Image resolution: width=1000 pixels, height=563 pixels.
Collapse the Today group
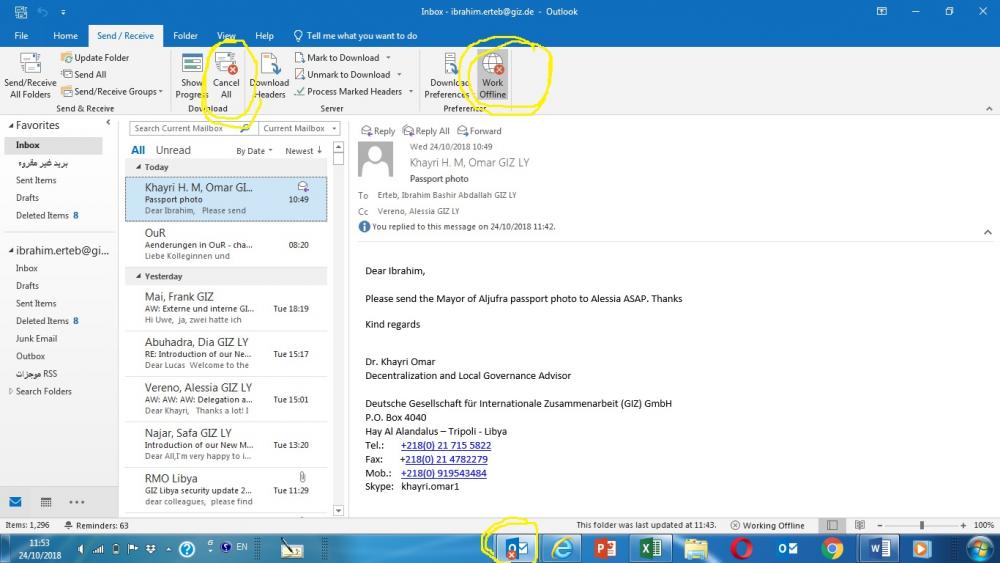(138, 167)
